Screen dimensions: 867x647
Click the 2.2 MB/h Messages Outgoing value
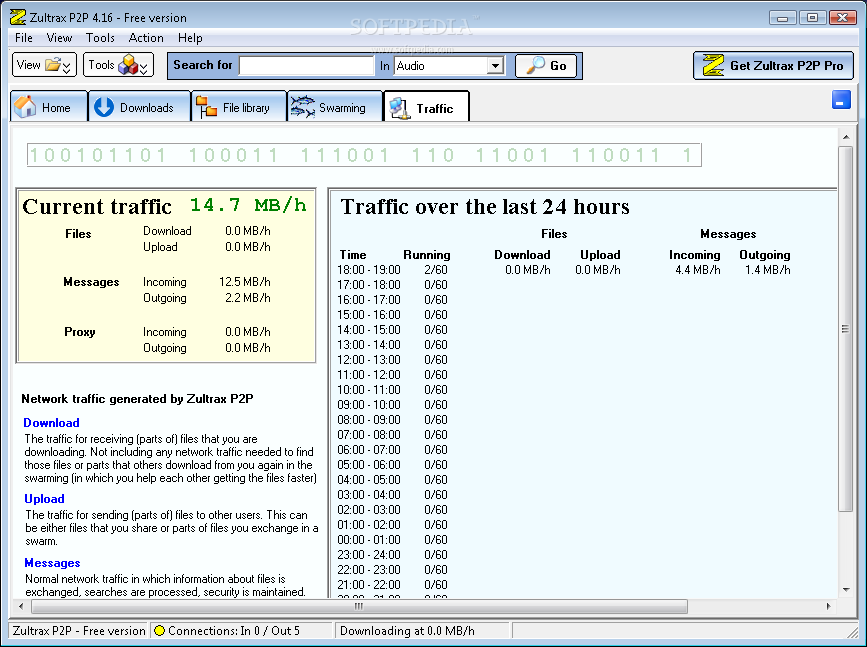(247, 298)
